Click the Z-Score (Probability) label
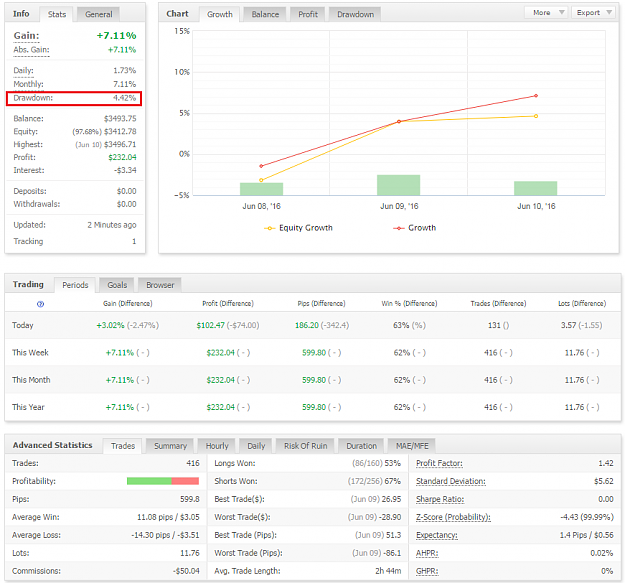625x583 pixels. [x=453, y=517]
